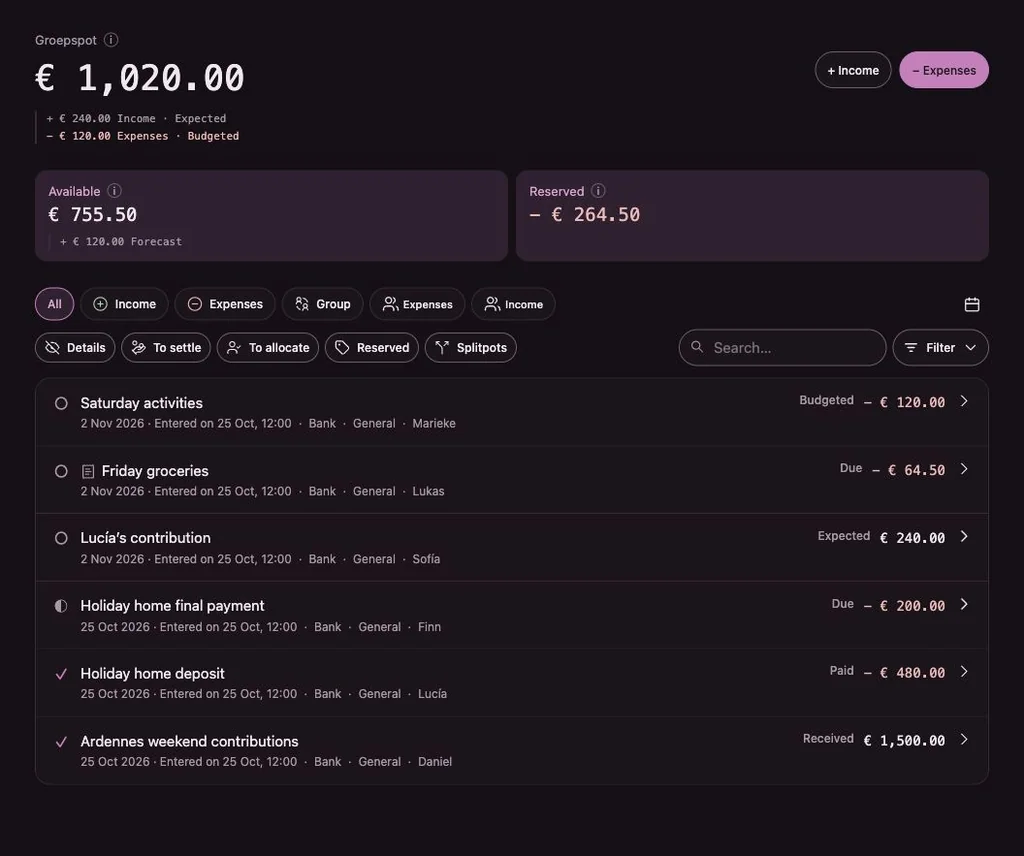Select the Expenses tab with minus circle
Viewport: 1024px width, 856px height.
pyautogui.click(x=225, y=304)
